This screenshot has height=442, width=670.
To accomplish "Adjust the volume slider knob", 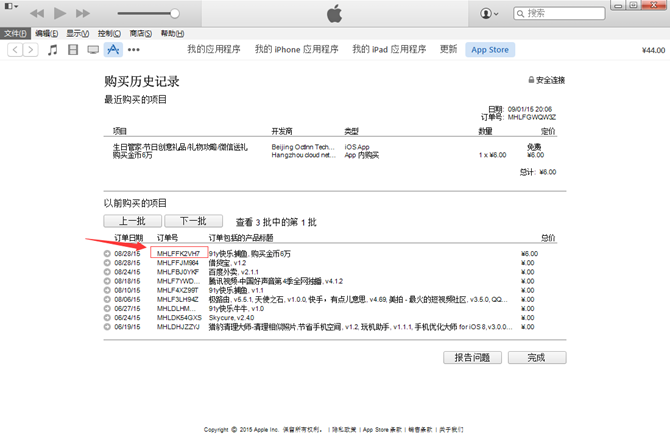I will (174, 14).
